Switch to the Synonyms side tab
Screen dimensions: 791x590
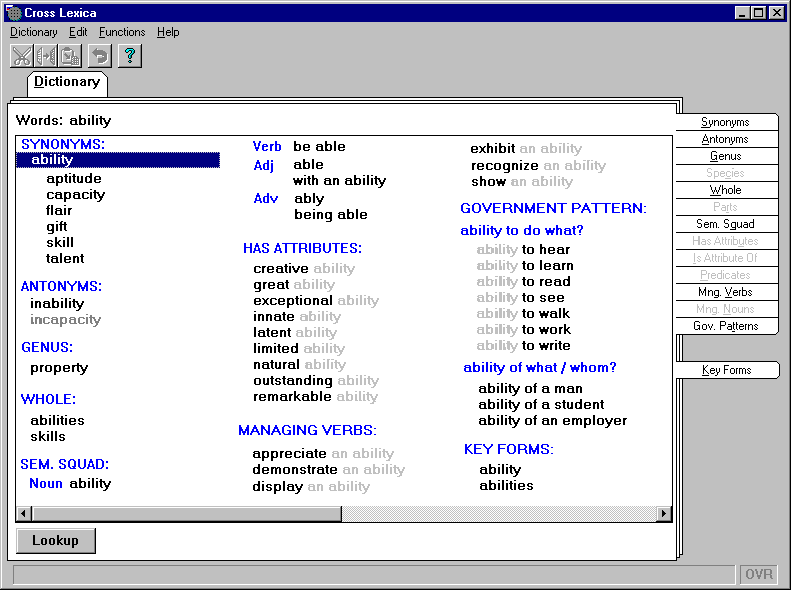725,122
